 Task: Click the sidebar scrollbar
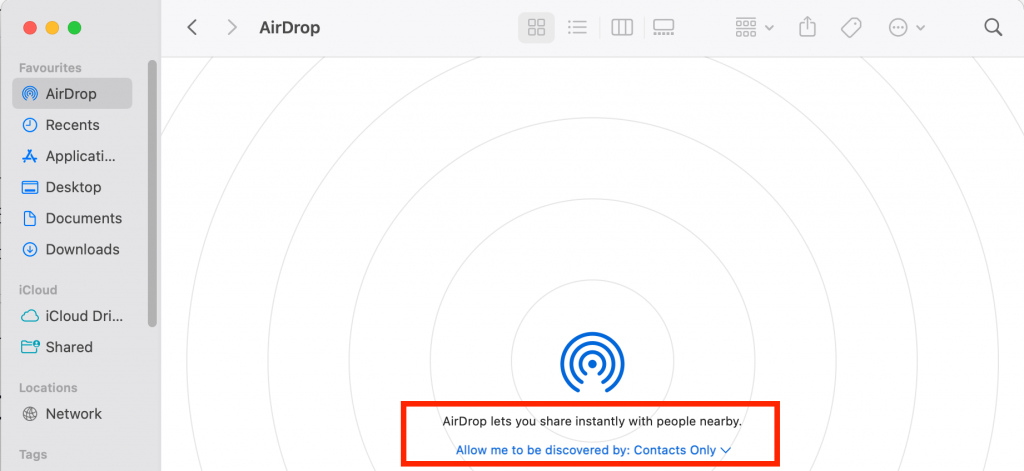point(152,193)
